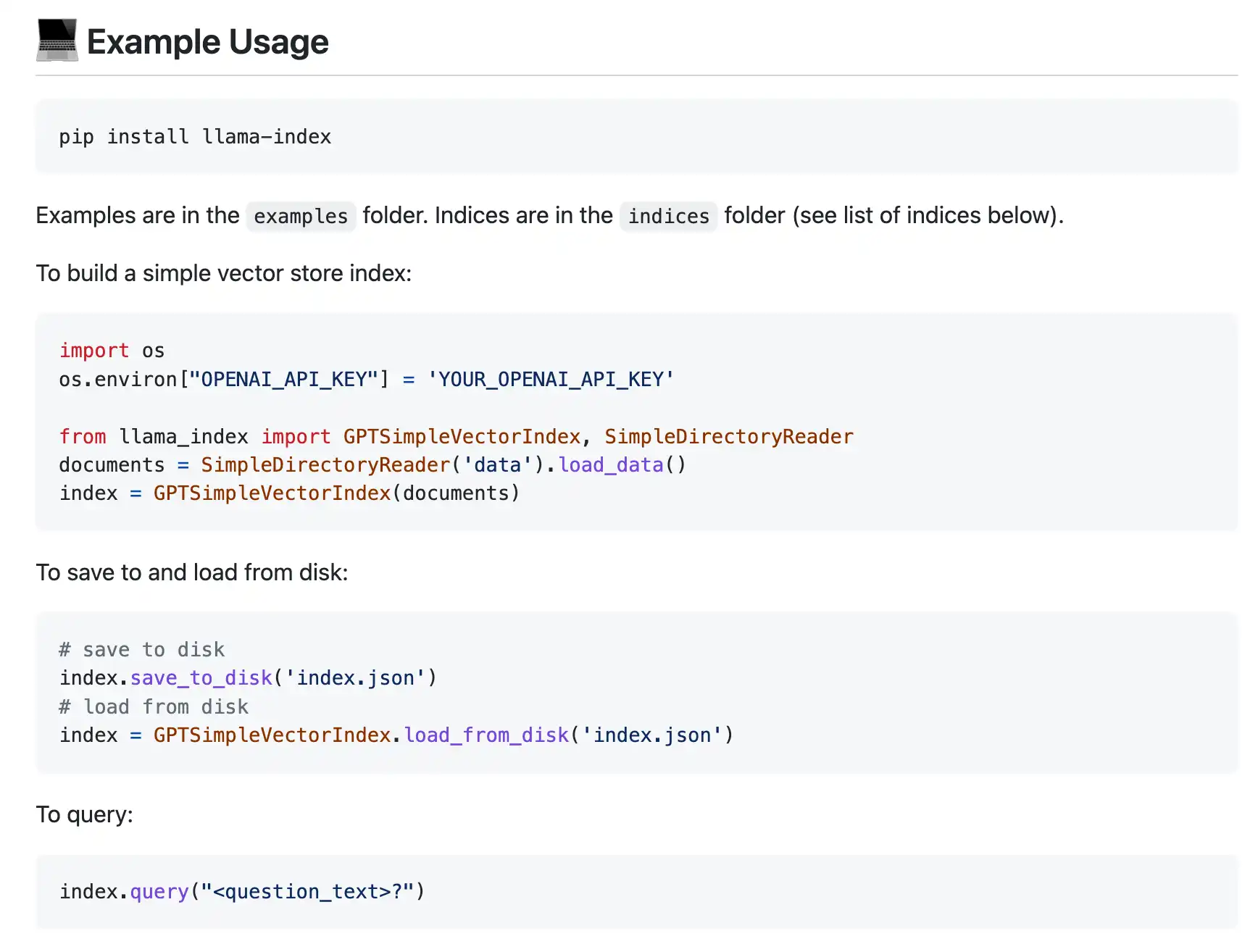The image size is (1258, 952).
Task: Click the index.query question_text code line
Action: [x=242, y=891]
